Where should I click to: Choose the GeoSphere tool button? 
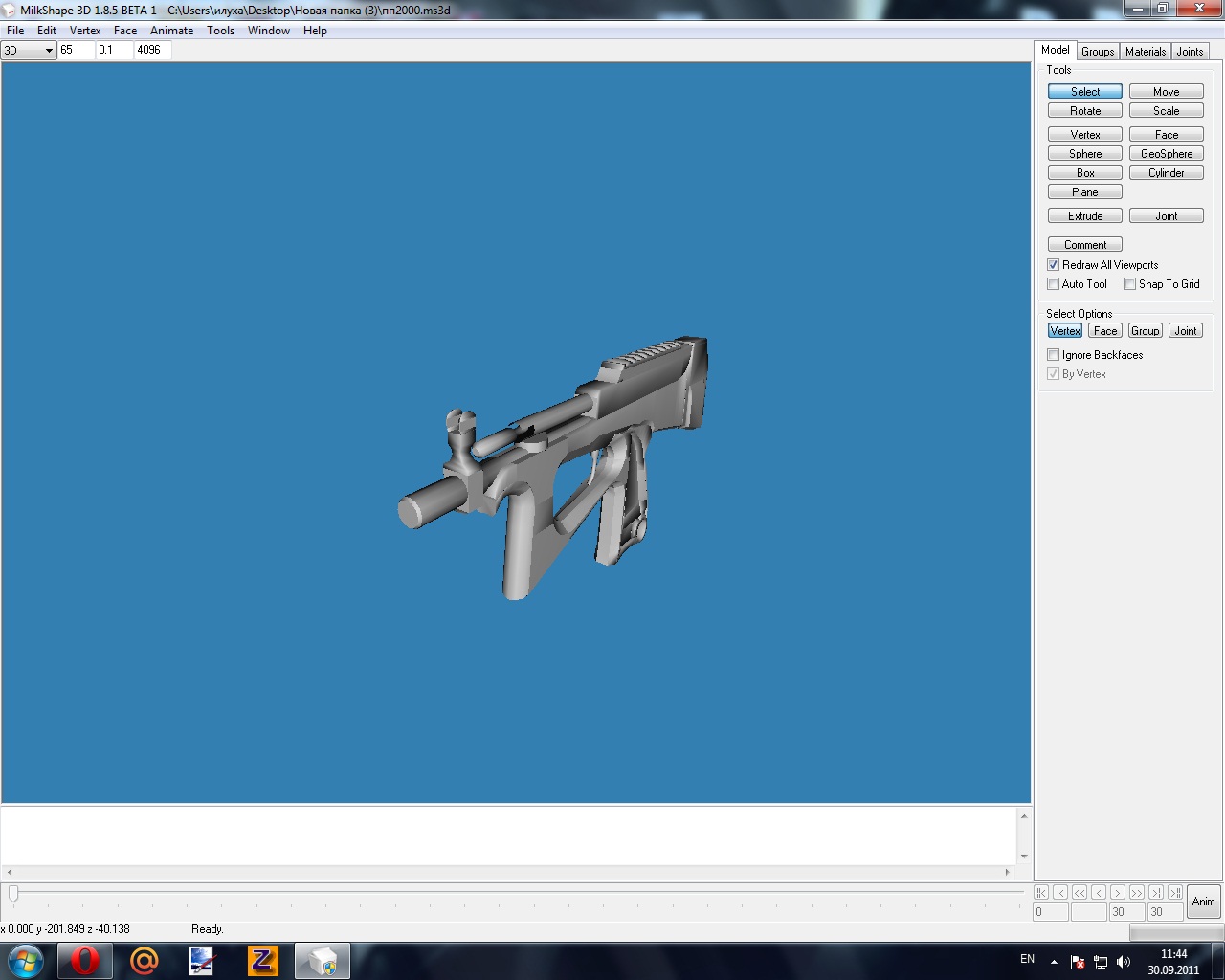pyautogui.click(x=1166, y=154)
